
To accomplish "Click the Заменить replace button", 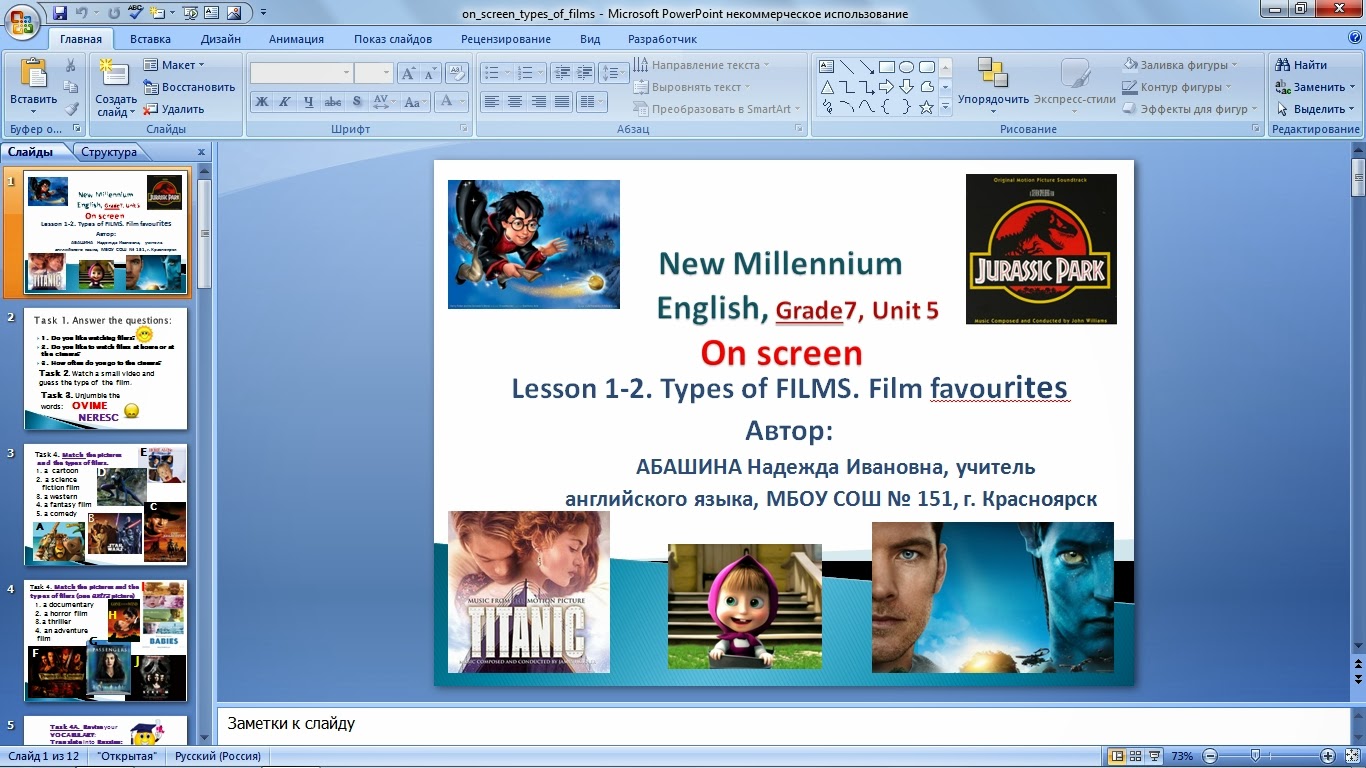I will 1315,87.
